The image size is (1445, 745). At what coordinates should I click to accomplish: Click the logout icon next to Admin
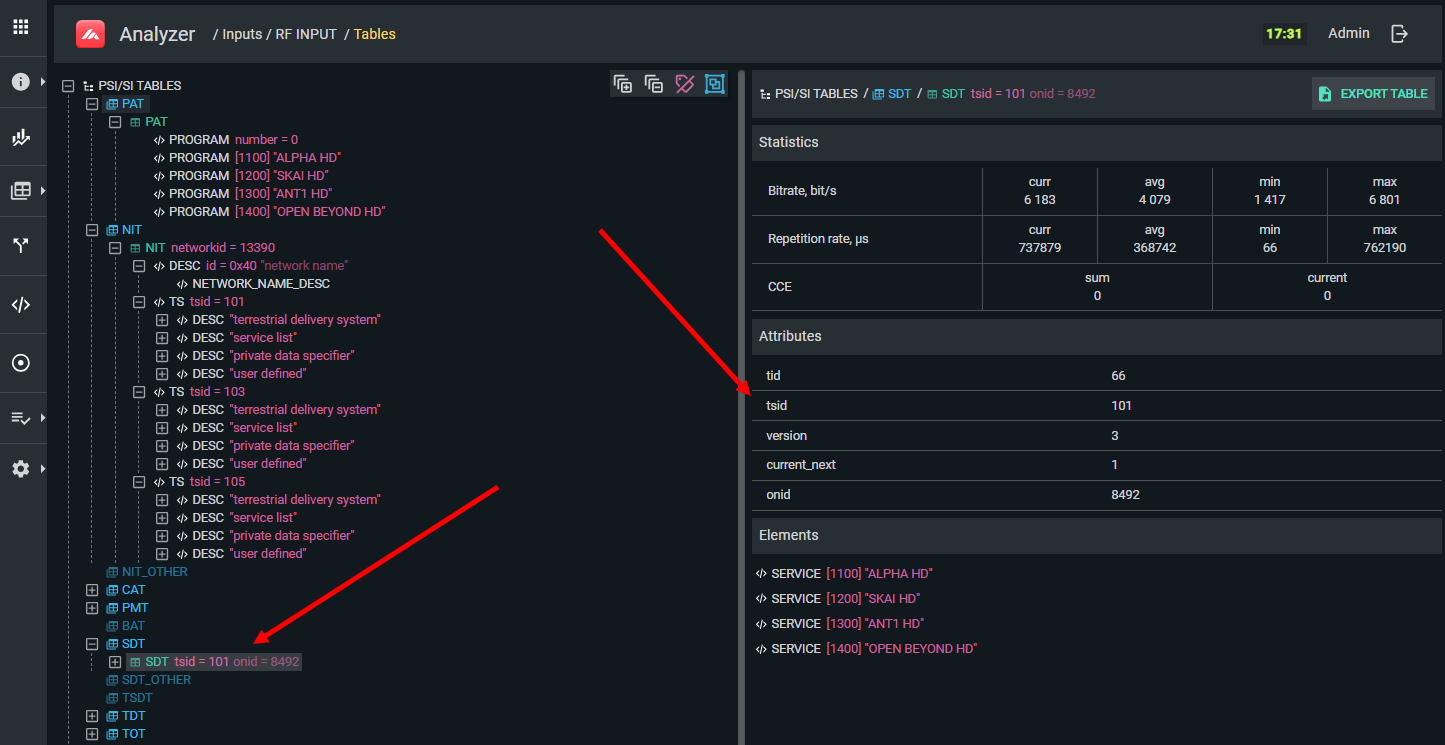pos(1400,34)
